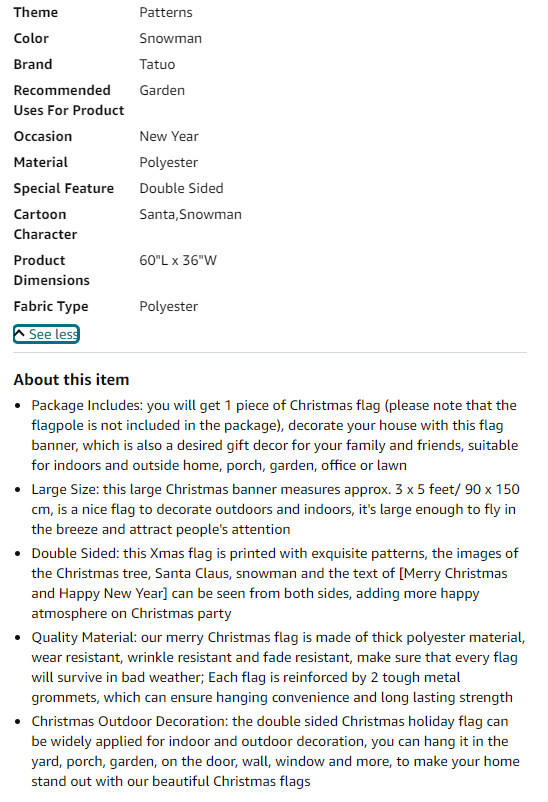Image resolution: width=548 pixels, height=802 pixels.
Task: Click the Patterns theme value
Action: pos(166,12)
